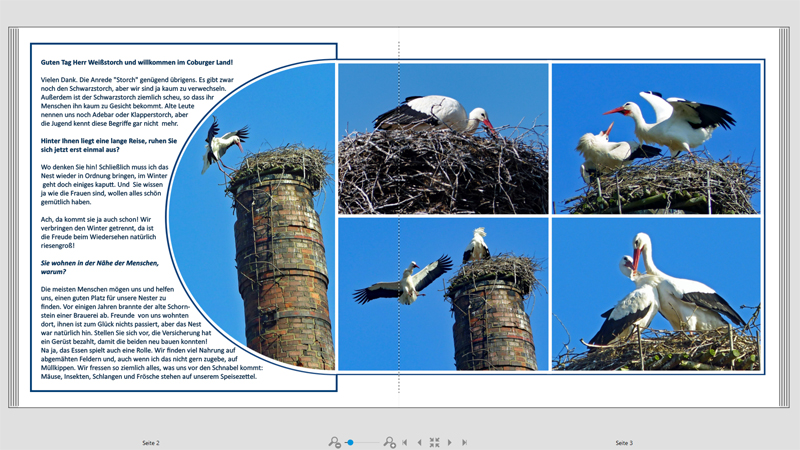Click the blue zoom slider handle

coord(350,442)
